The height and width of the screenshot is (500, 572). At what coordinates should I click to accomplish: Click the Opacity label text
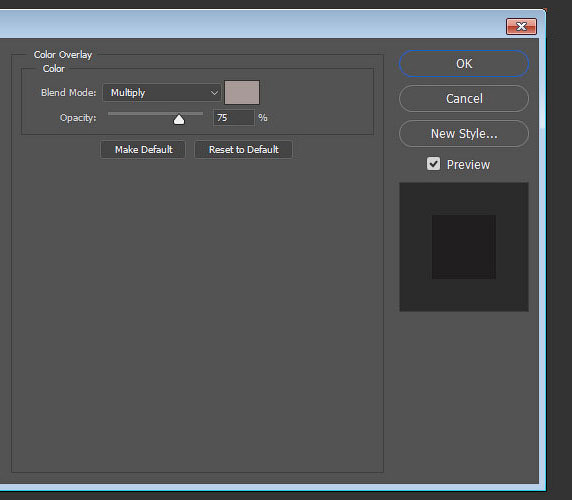78,118
